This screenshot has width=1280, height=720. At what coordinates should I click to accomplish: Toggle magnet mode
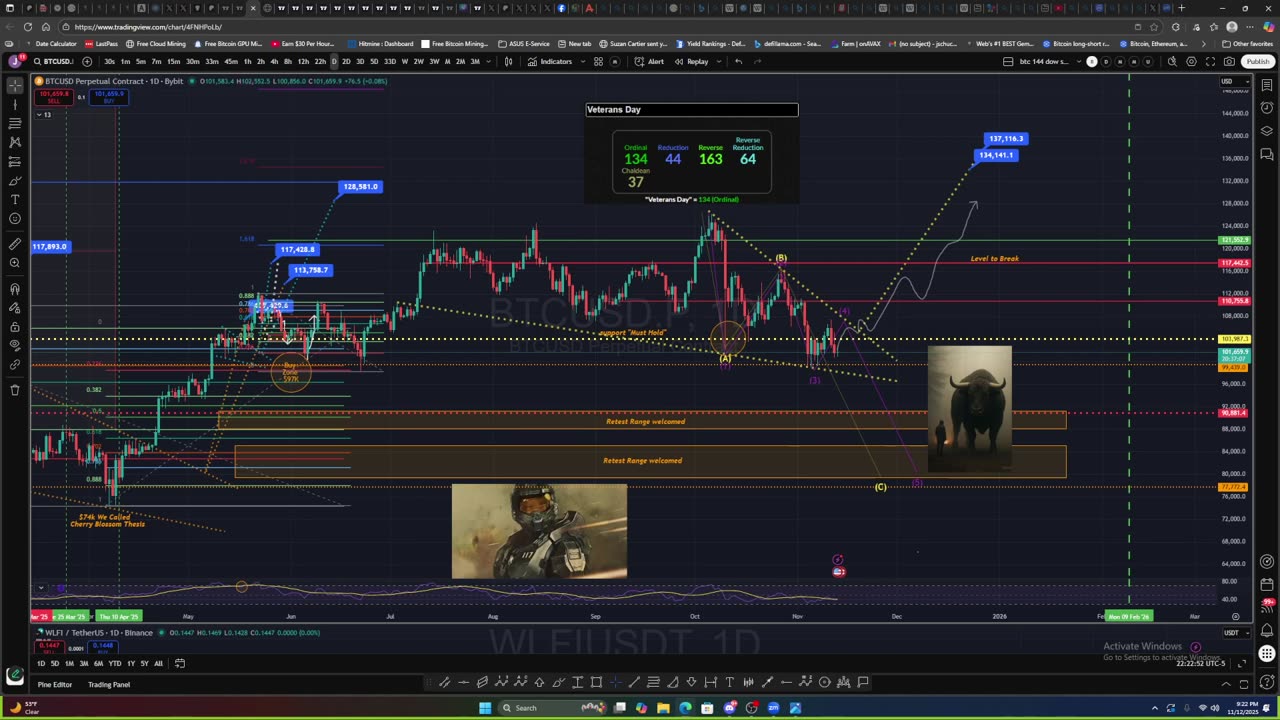tap(15, 289)
